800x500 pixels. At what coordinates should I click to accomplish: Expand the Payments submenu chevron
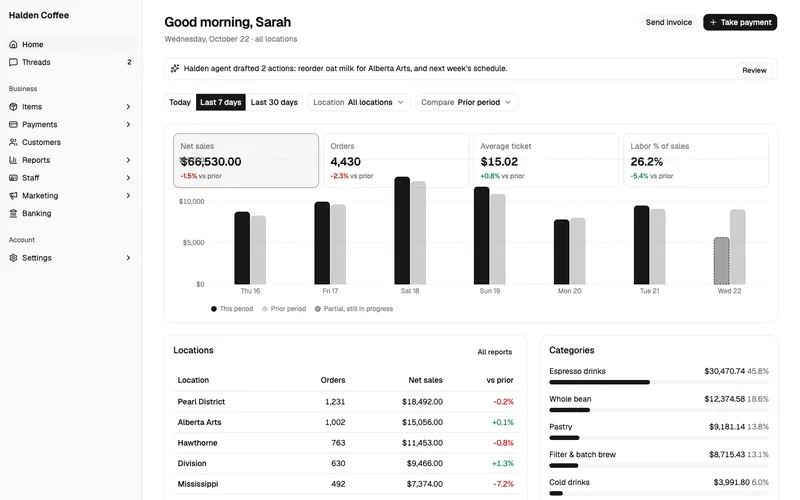coord(128,124)
